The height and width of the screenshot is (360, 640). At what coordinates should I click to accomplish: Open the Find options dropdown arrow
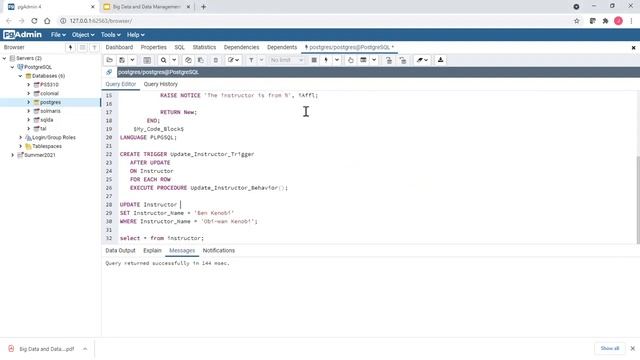tap(174, 60)
